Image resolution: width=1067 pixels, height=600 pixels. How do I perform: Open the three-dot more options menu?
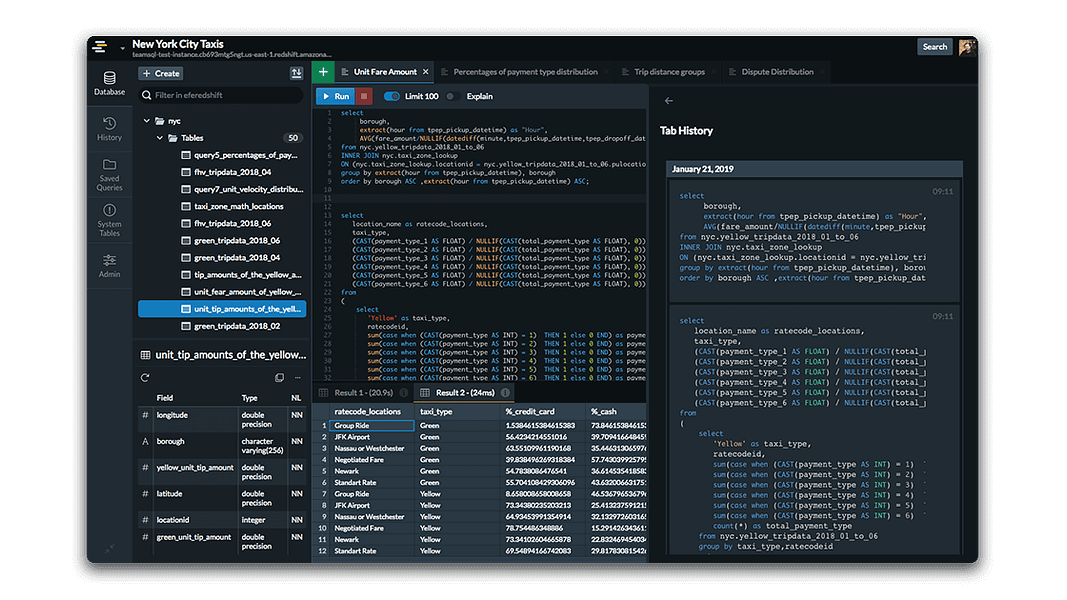coord(297,378)
